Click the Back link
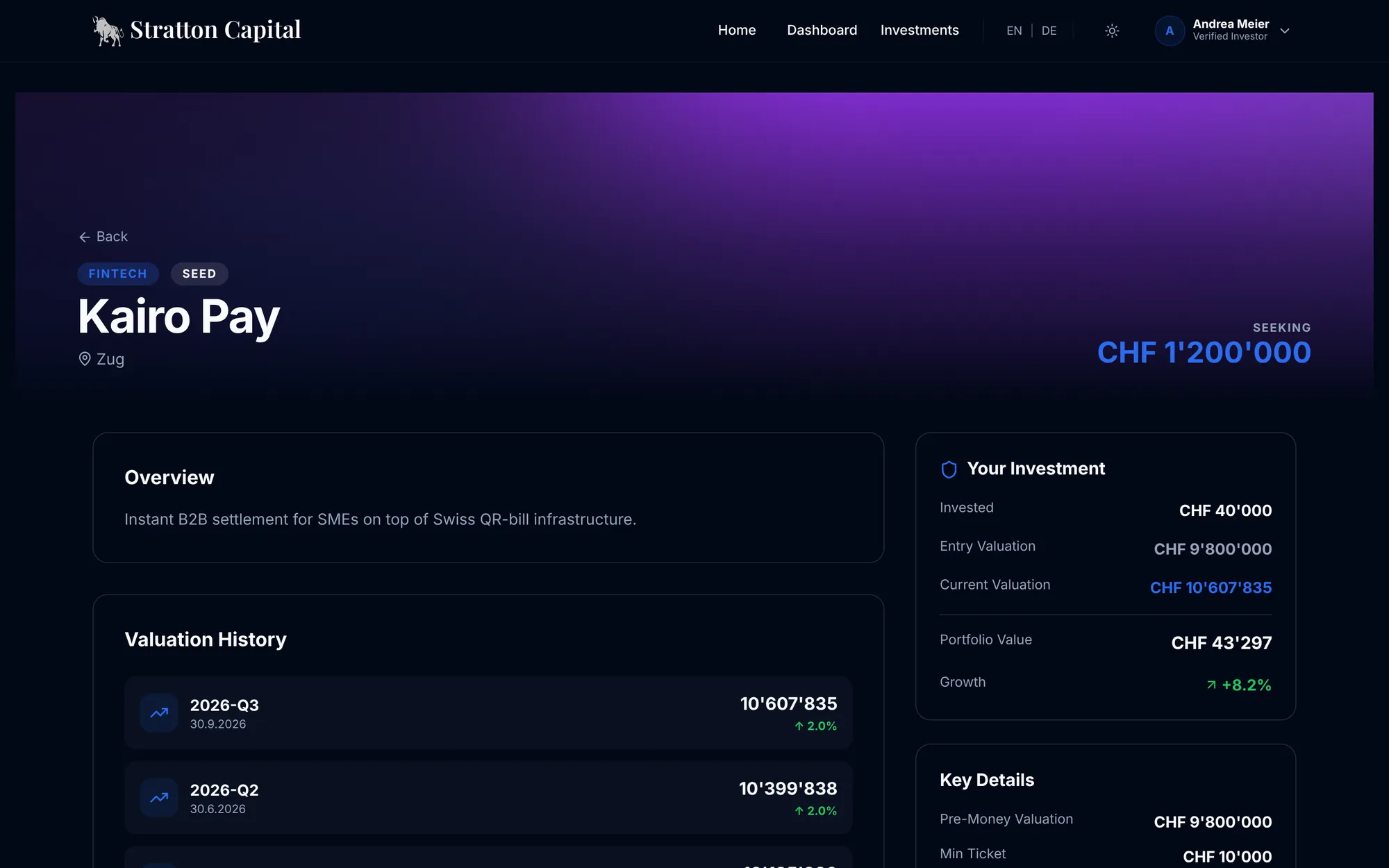 (103, 237)
